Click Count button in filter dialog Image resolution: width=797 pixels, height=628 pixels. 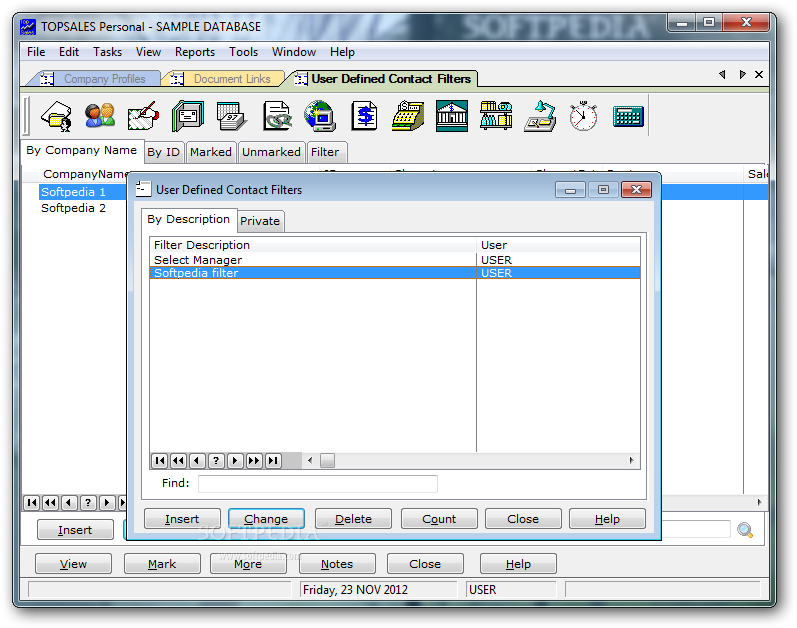439,519
